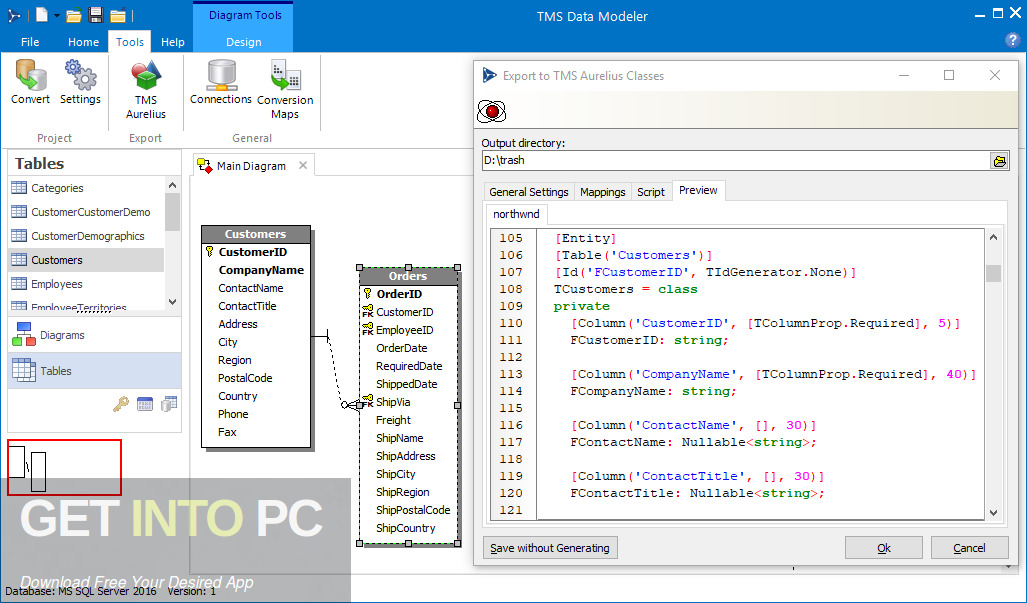Image resolution: width=1027 pixels, height=603 pixels.
Task: Open Conversion Maps
Action: 285,89
